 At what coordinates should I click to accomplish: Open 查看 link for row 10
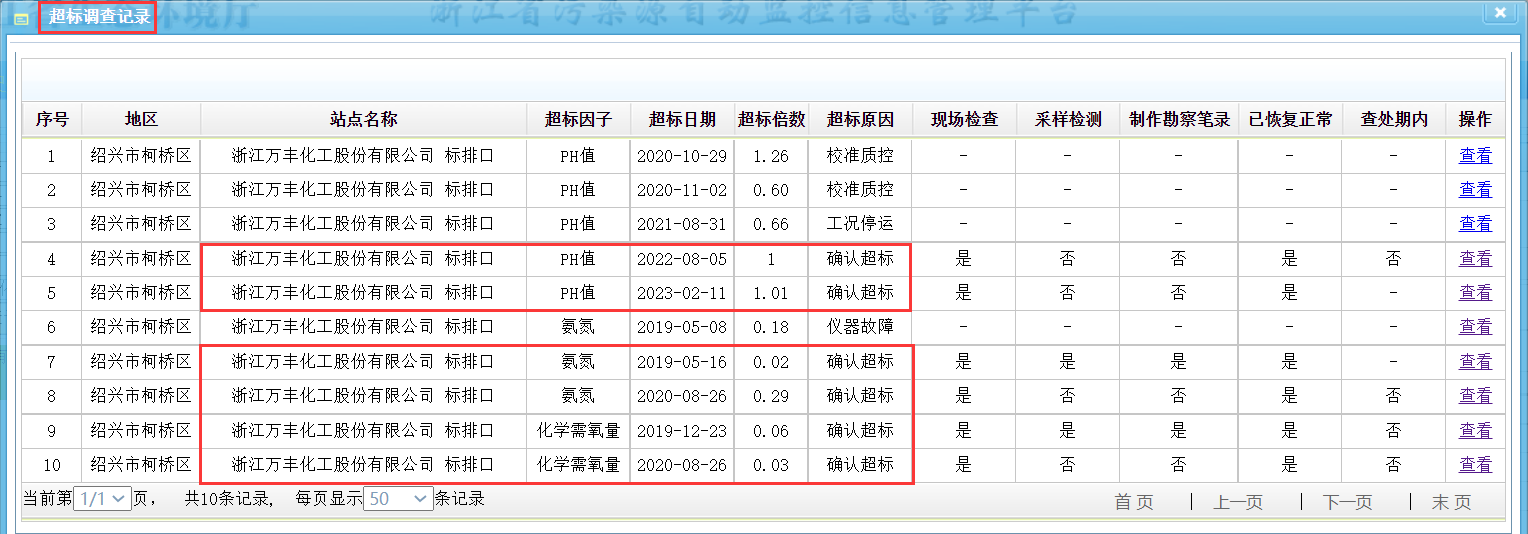click(x=1475, y=465)
